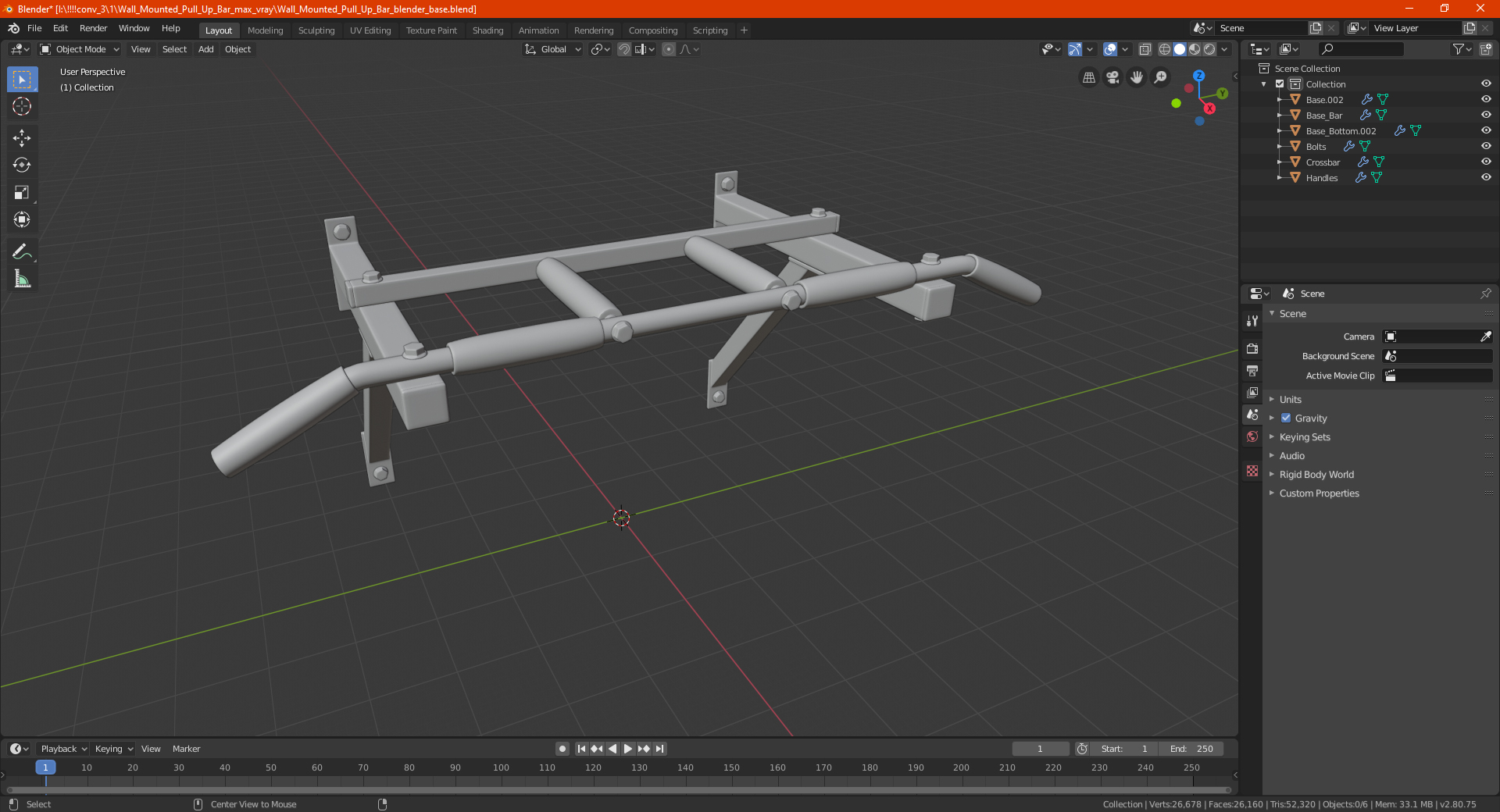
Task: Pin the Scene properties panel
Action: 1485,294
